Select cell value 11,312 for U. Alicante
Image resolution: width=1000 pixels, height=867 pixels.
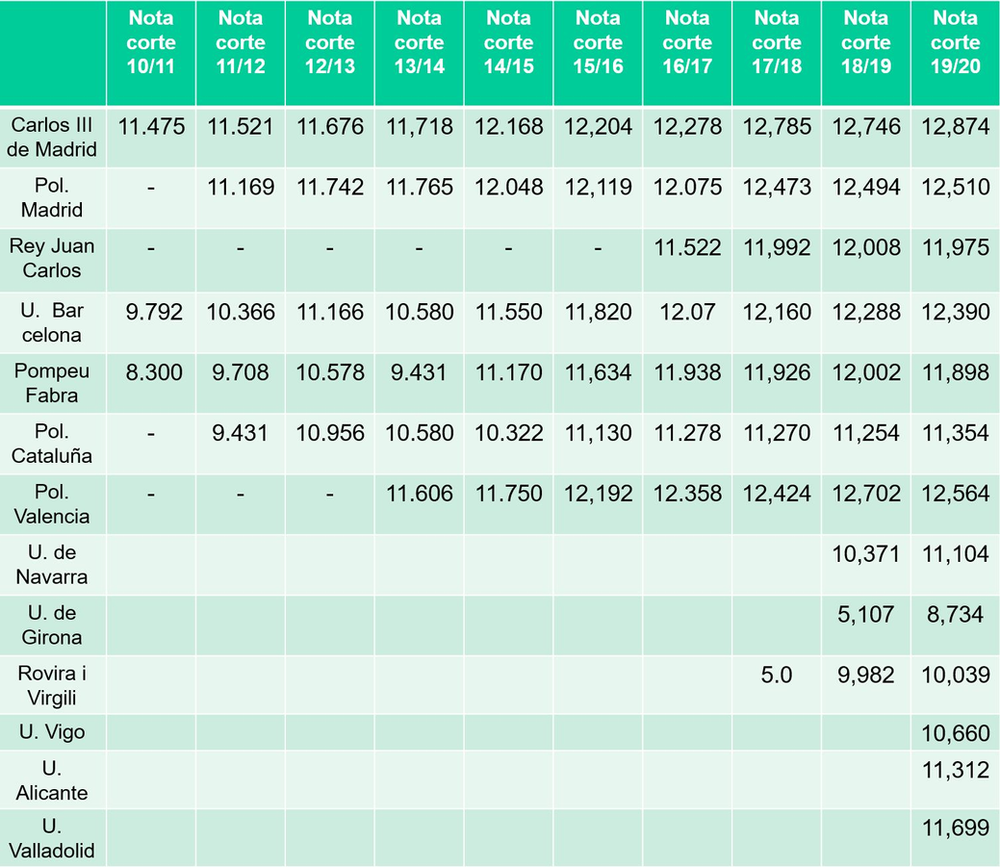(x=955, y=771)
